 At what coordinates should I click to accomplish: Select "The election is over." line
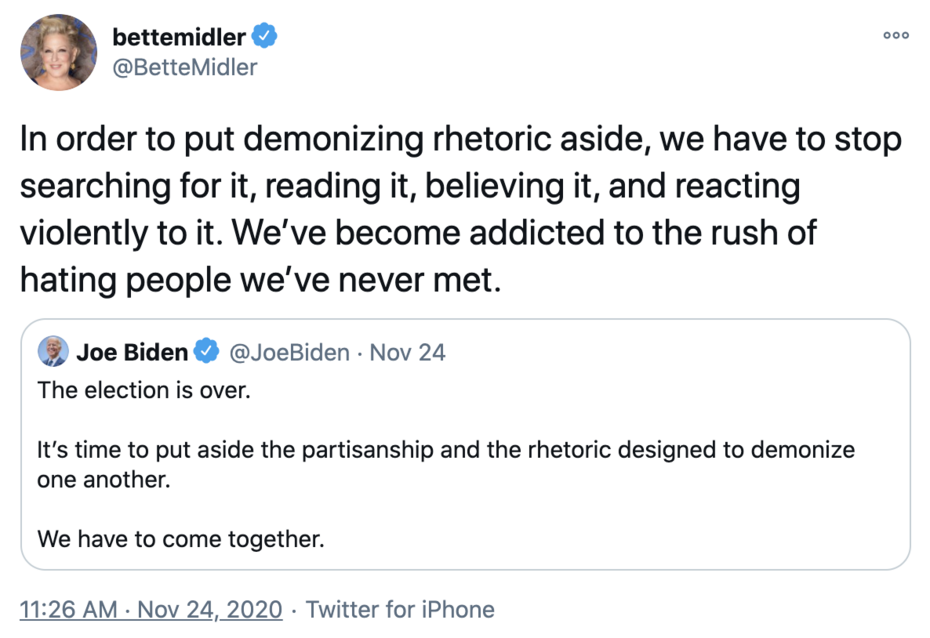tap(144, 389)
